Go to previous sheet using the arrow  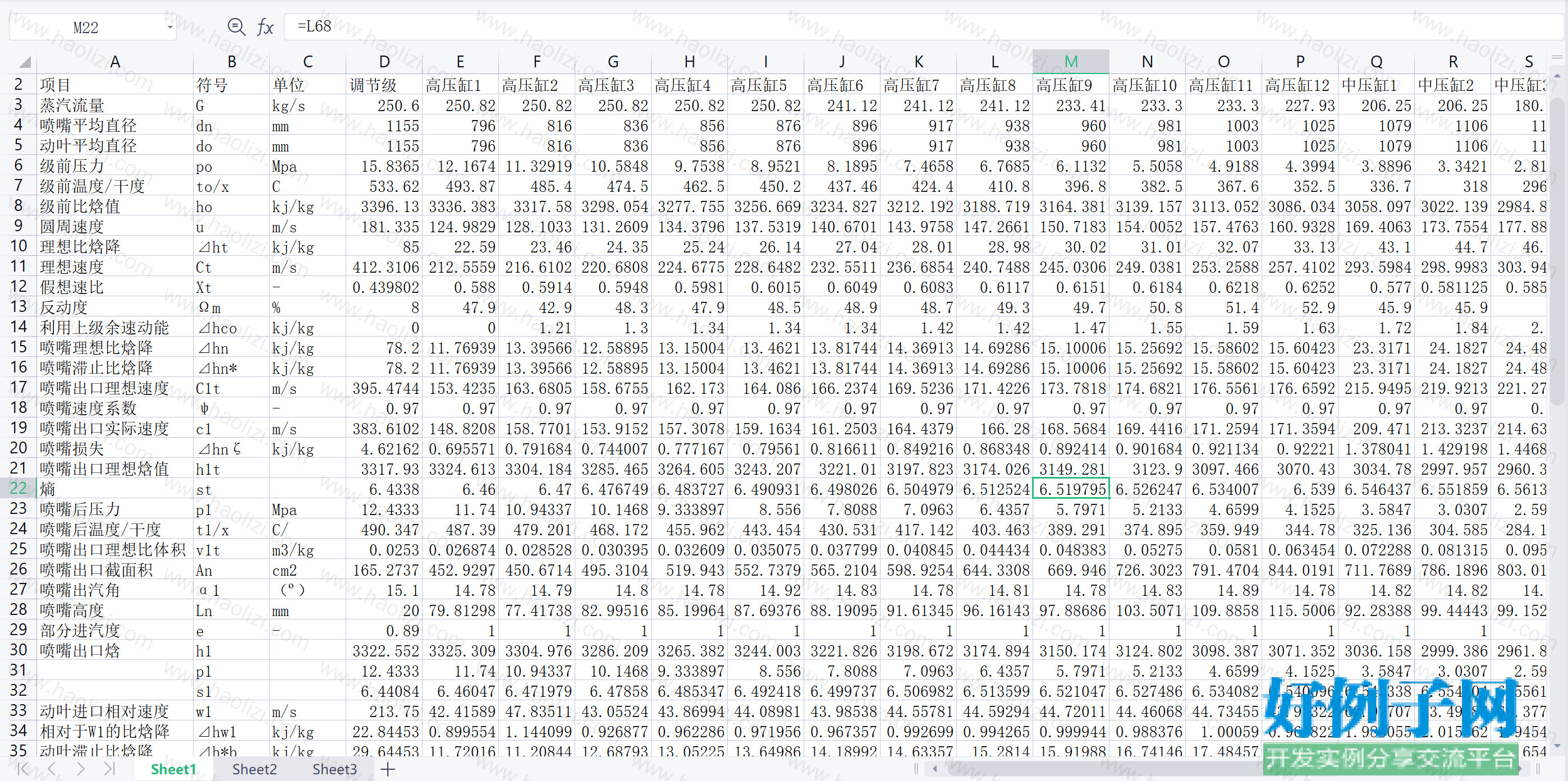coord(52,769)
